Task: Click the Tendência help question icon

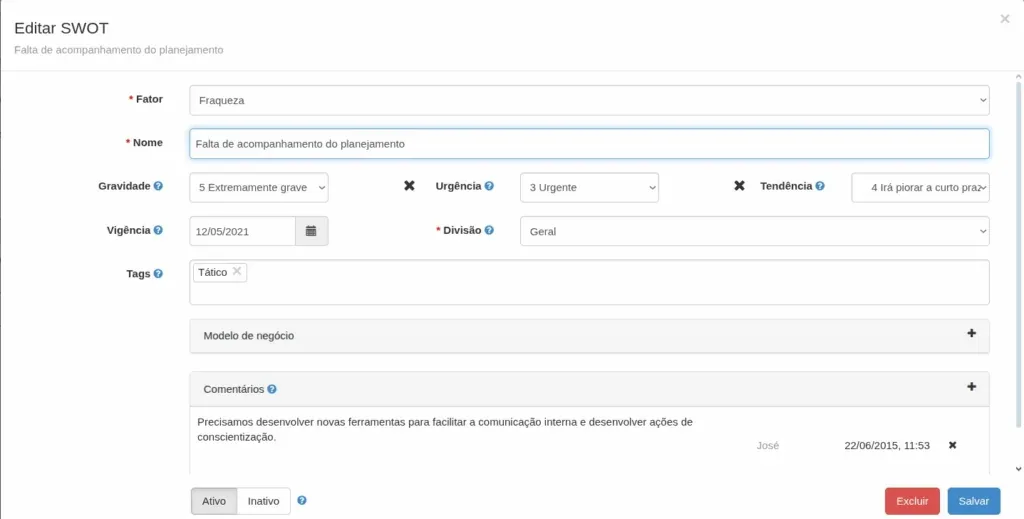Action: click(x=820, y=186)
